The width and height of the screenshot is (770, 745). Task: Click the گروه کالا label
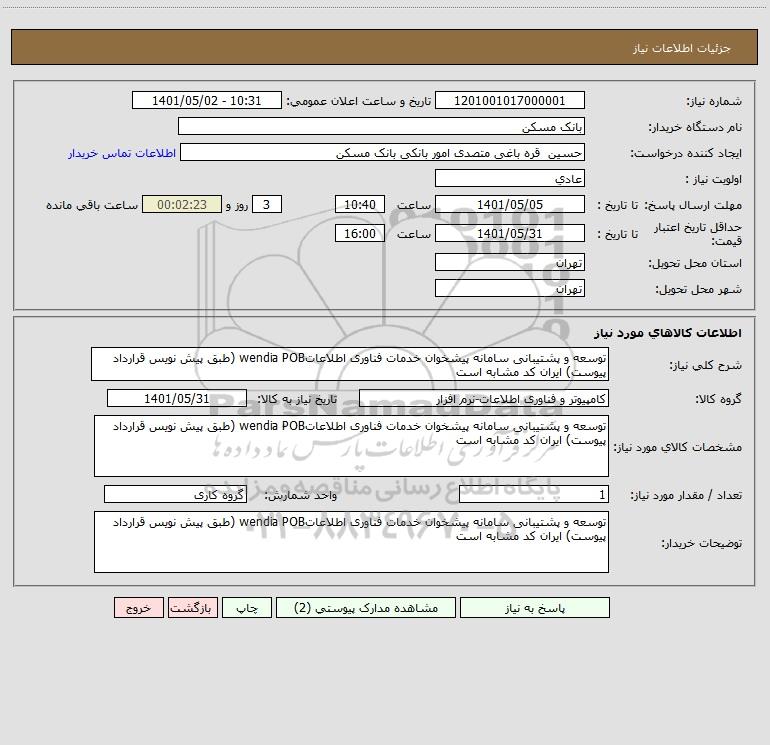coord(718,399)
